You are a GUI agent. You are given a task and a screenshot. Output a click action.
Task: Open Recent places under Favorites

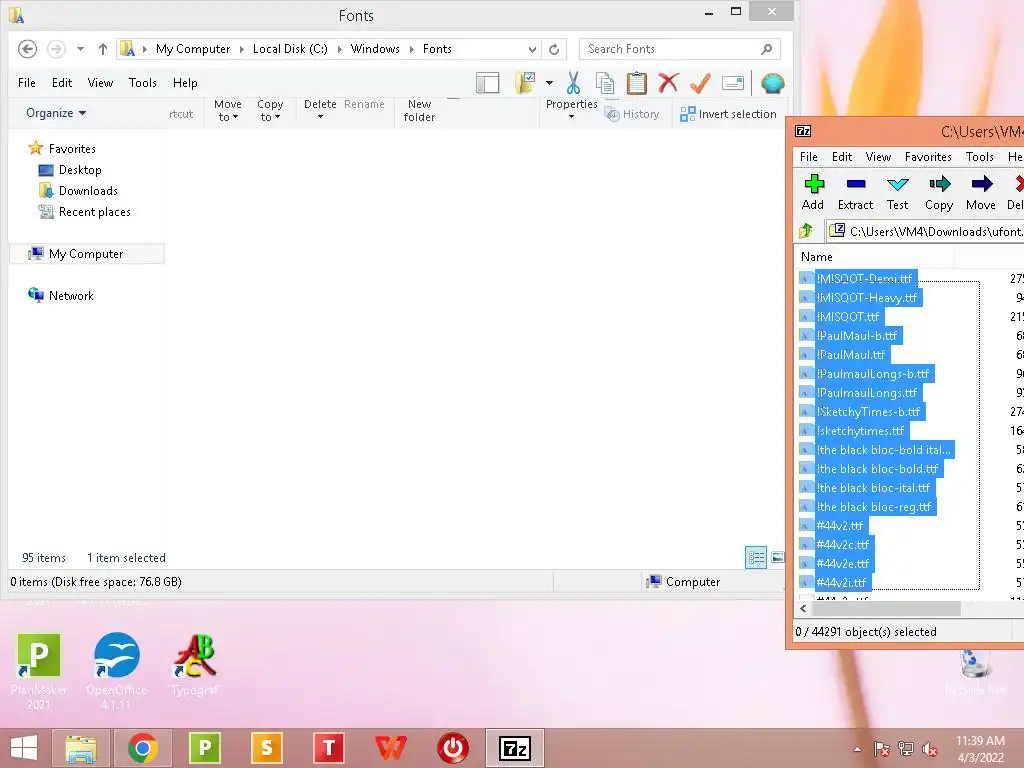[94, 212]
